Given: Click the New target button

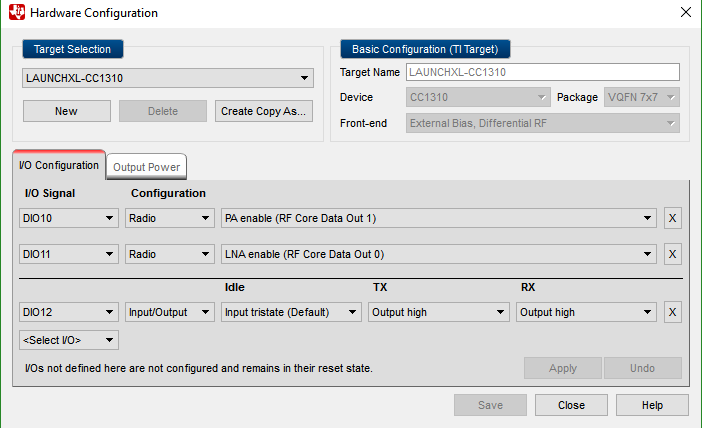Looking at the screenshot, I should pos(66,111).
